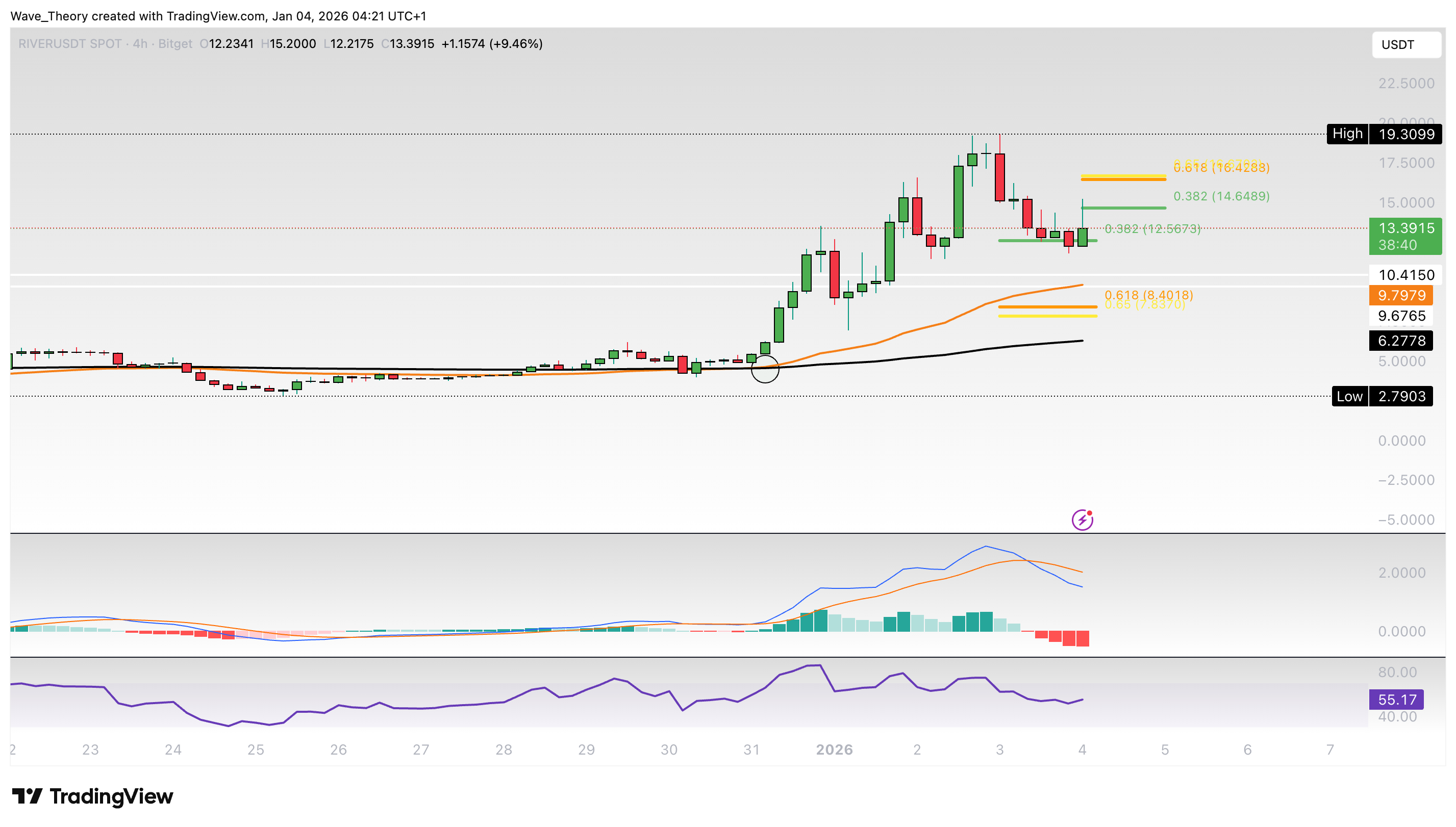Click the purple RSI 55.17 value label
This screenshot has width=1456, height=827.
coord(1396,699)
